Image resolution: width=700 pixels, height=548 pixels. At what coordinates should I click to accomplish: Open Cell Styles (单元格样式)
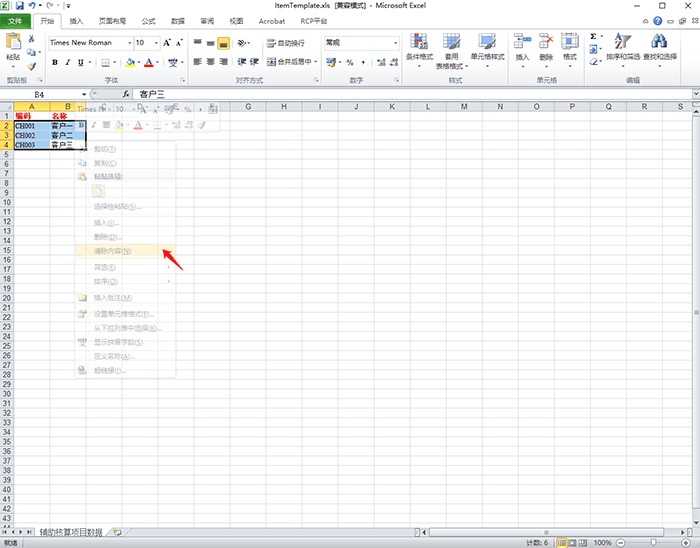(x=488, y=49)
